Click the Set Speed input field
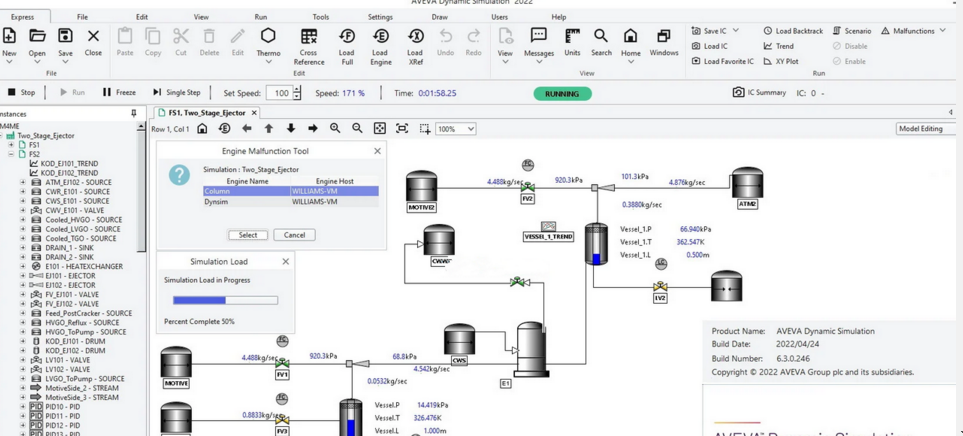Viewport: 963px width, 436px height. point(281,93)
